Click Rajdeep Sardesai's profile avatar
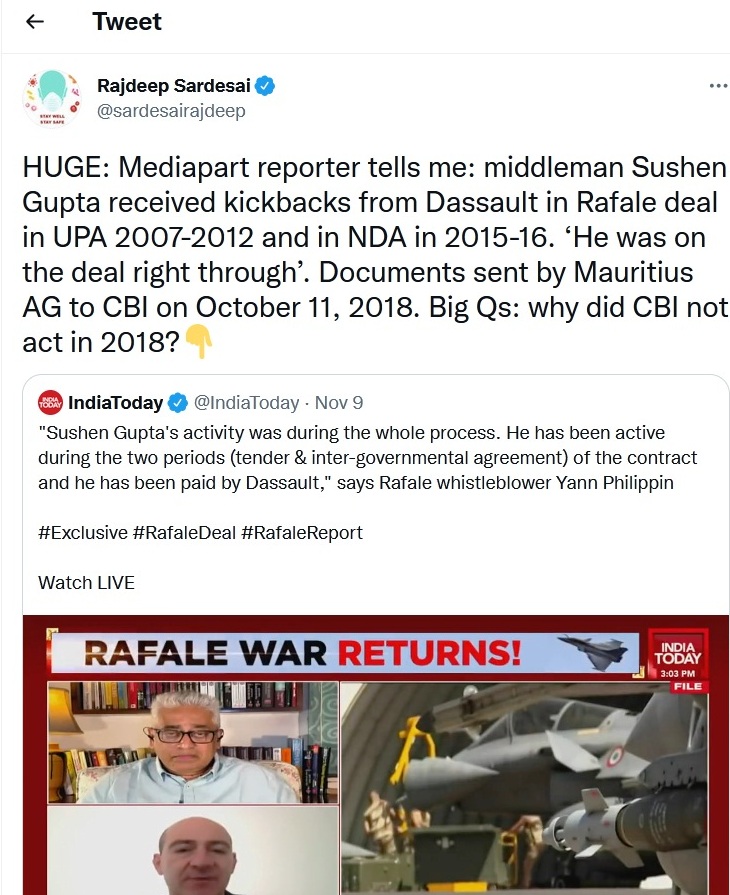This screenshot has width=730, height=895. point(52,98)
